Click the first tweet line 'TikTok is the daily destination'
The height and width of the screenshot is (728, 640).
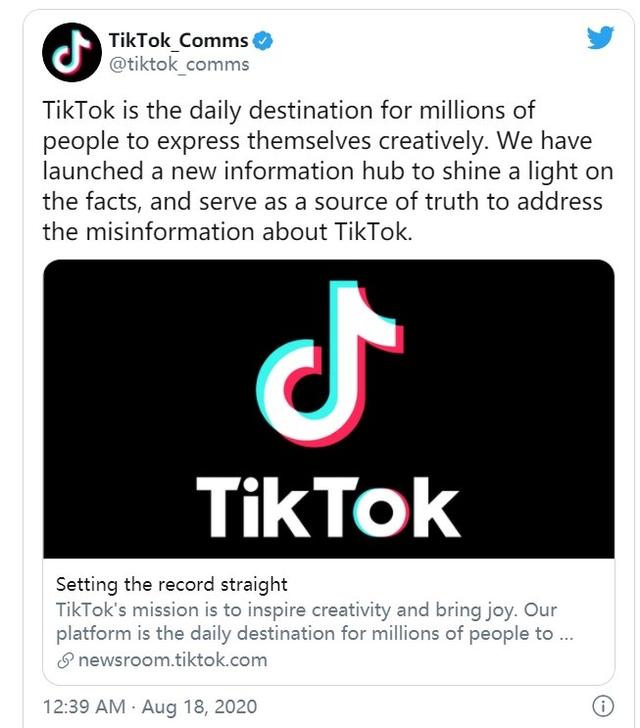point(289,110)
